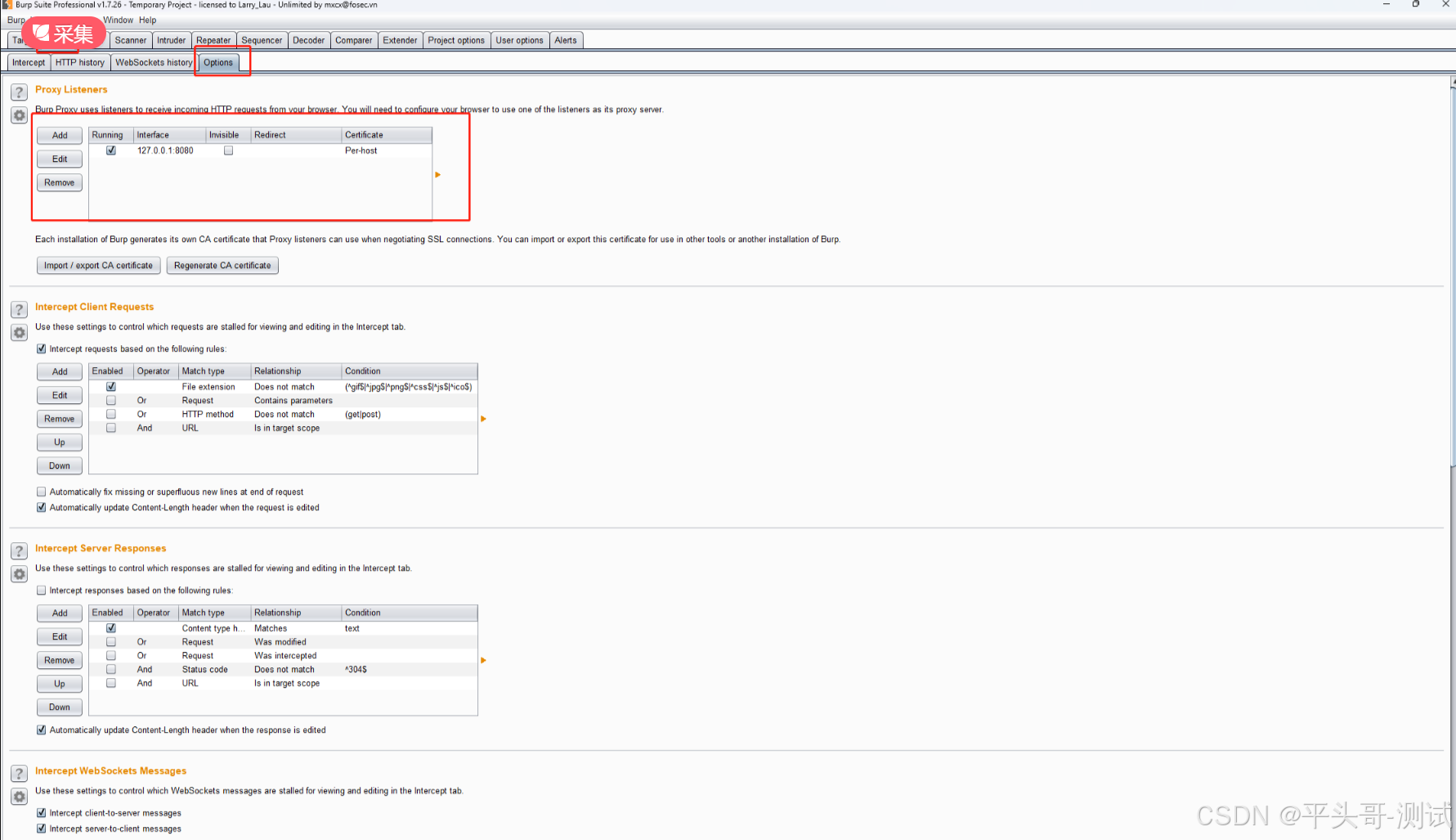Viewport: 1456px width, 840px height.
Task: Open gear options for Intercept Client Requests
Action: click(19, 333)
